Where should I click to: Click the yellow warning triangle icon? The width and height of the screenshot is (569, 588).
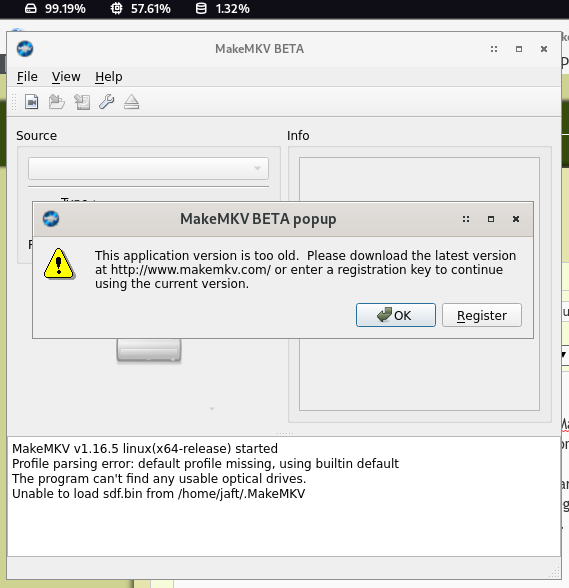(59, 264)
